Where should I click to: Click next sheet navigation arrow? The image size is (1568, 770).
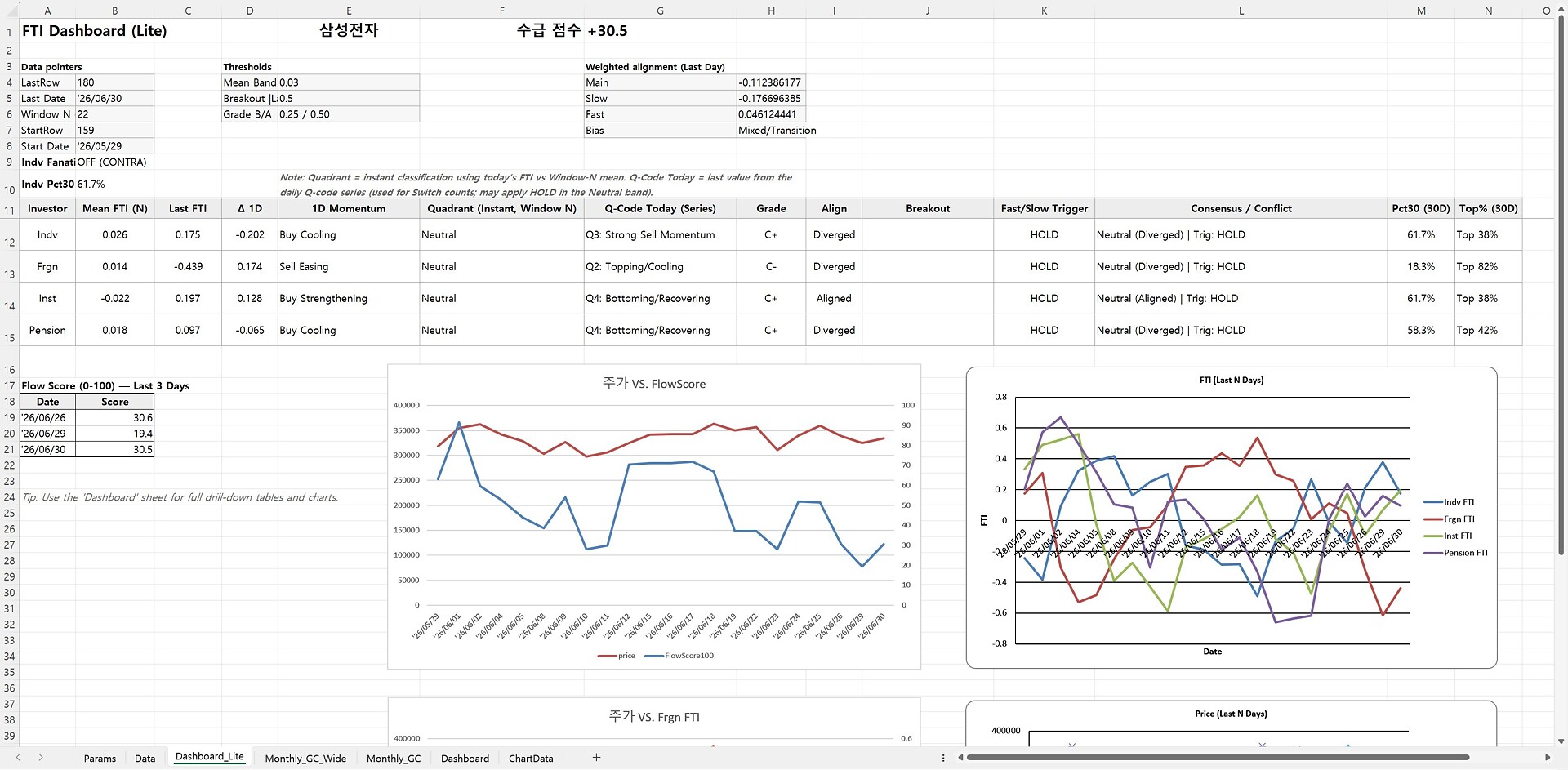40,758
